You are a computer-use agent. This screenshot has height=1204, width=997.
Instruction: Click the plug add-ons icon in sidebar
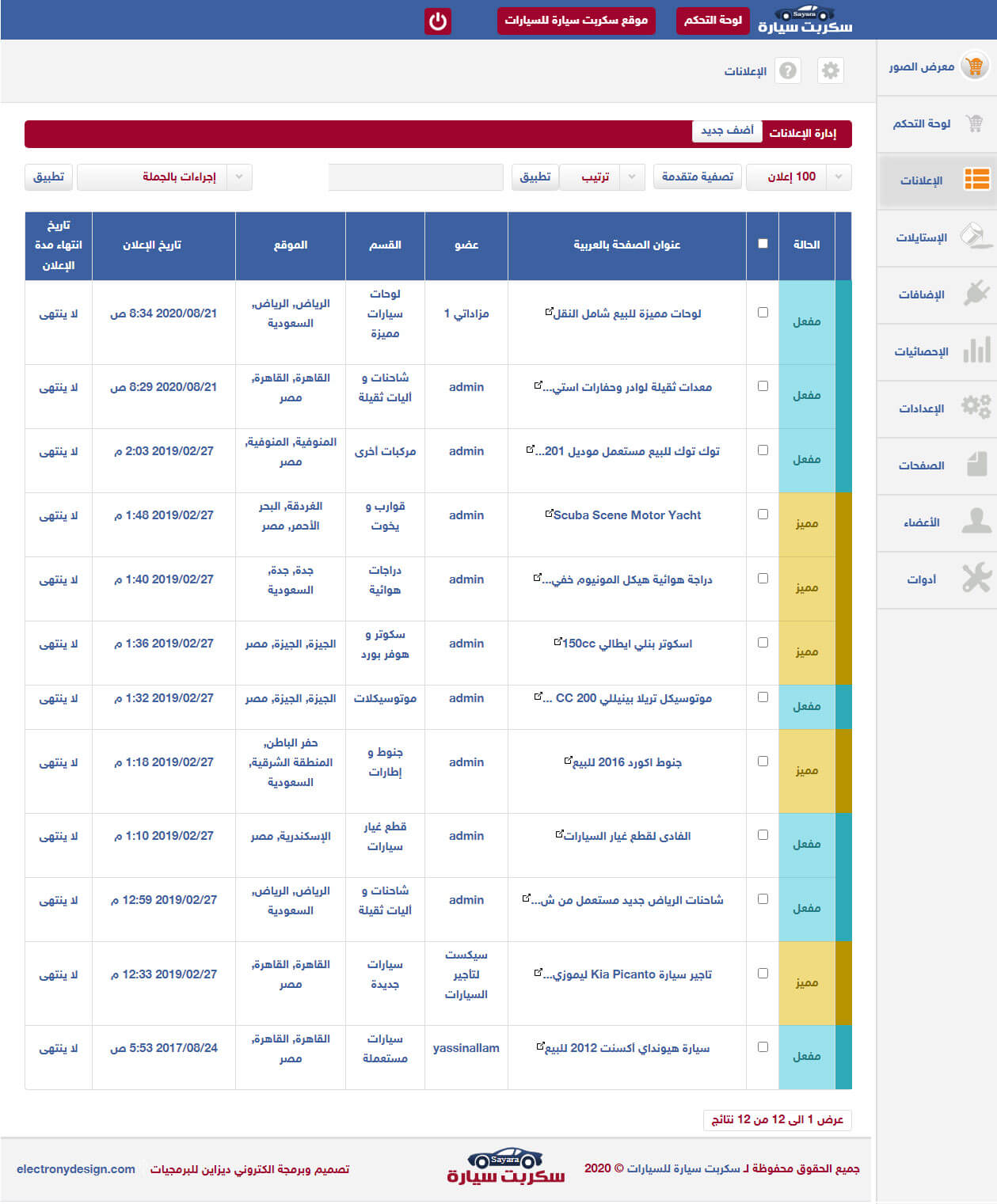click(976, 294)
